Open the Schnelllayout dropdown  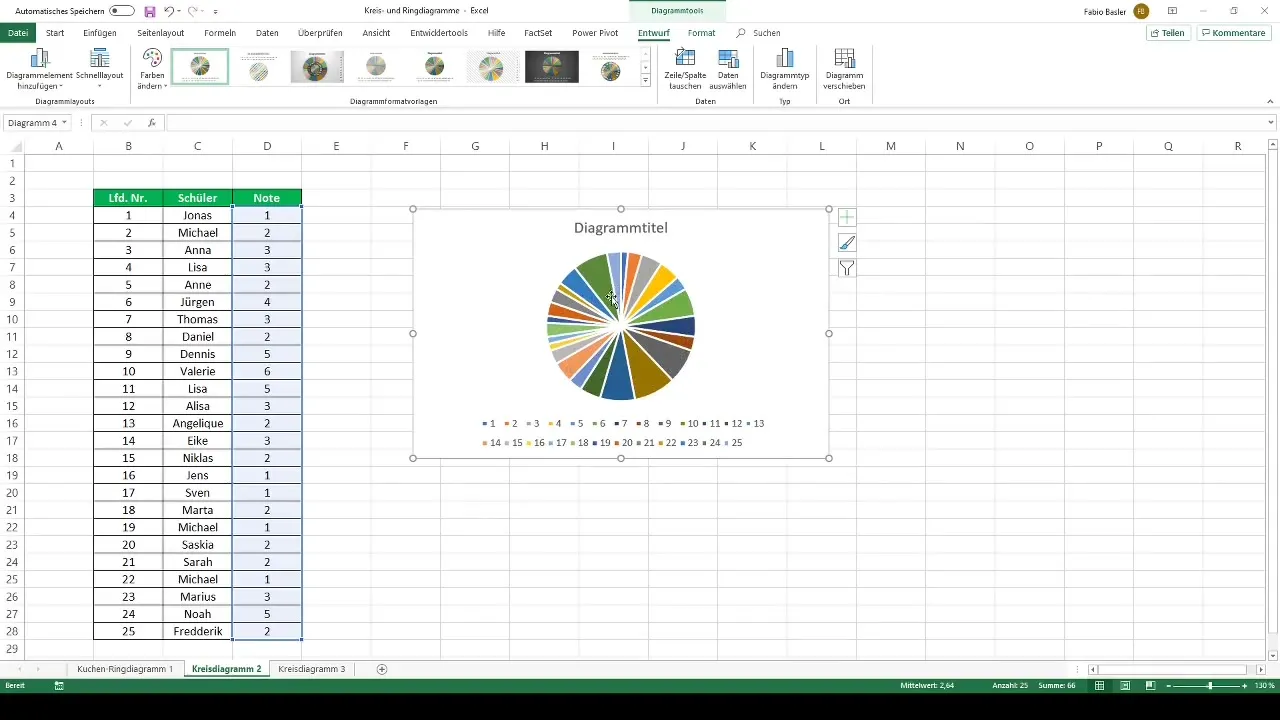tap(99, 68)
